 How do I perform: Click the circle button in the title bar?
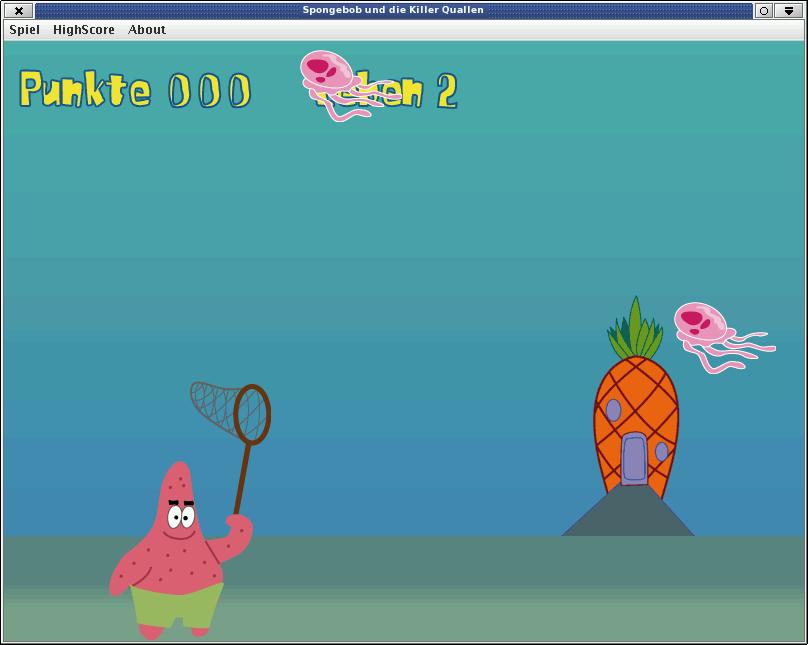pyautogui.click(x=764, y=10)
